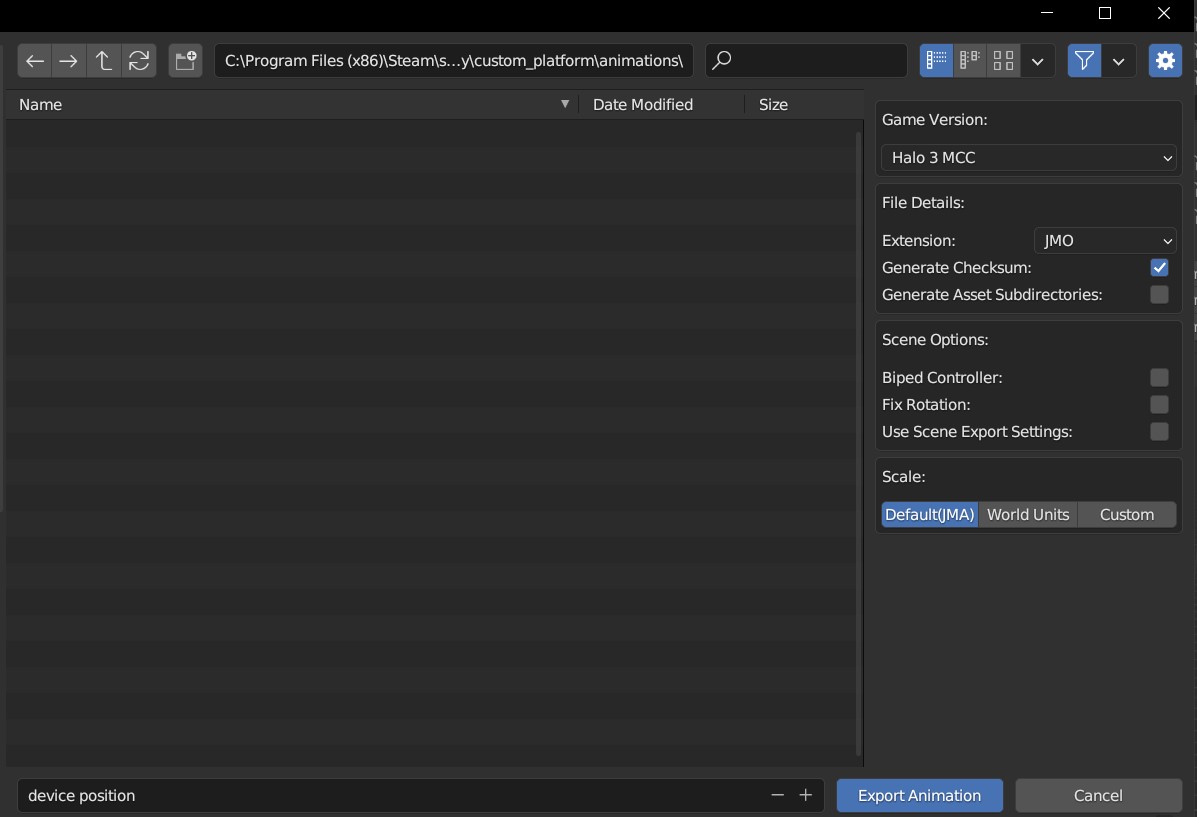
Task: Open Game Version dropdown Halo 3 MCC
Action: 1028,157
